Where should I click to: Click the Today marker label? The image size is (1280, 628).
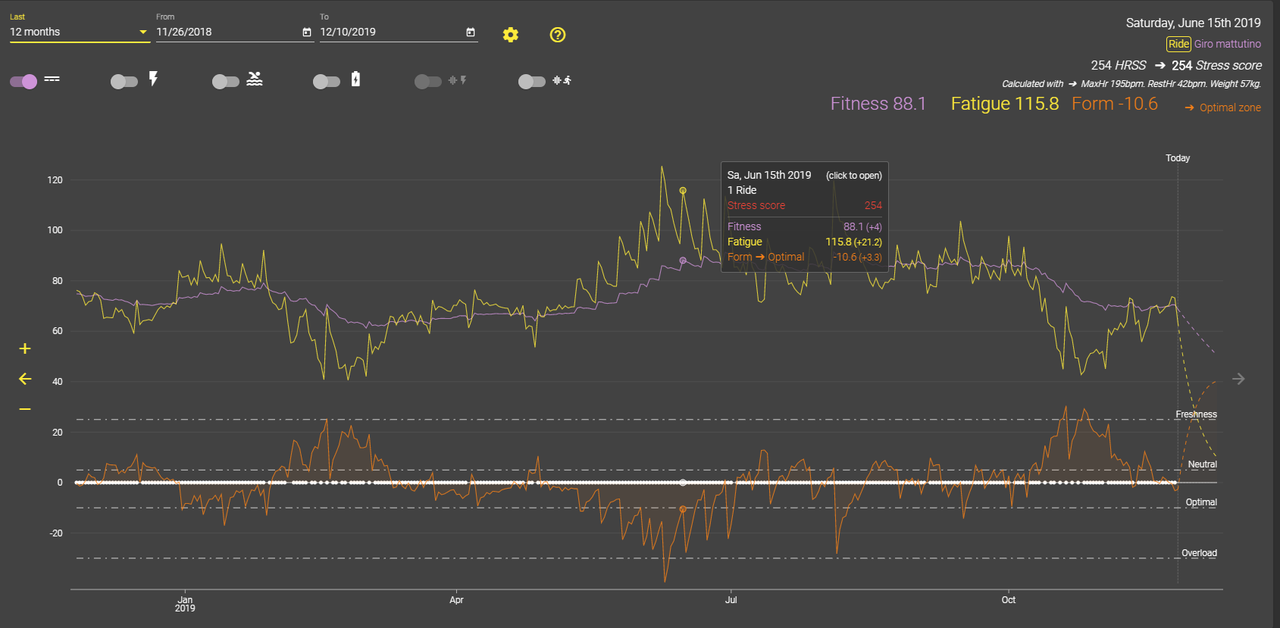coord(1178,158)
